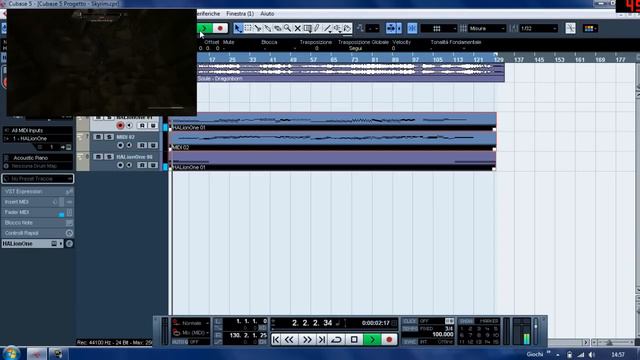Toggle record enable on MIDI 02 track
640x360 pixels.
[x=120, y=145]
